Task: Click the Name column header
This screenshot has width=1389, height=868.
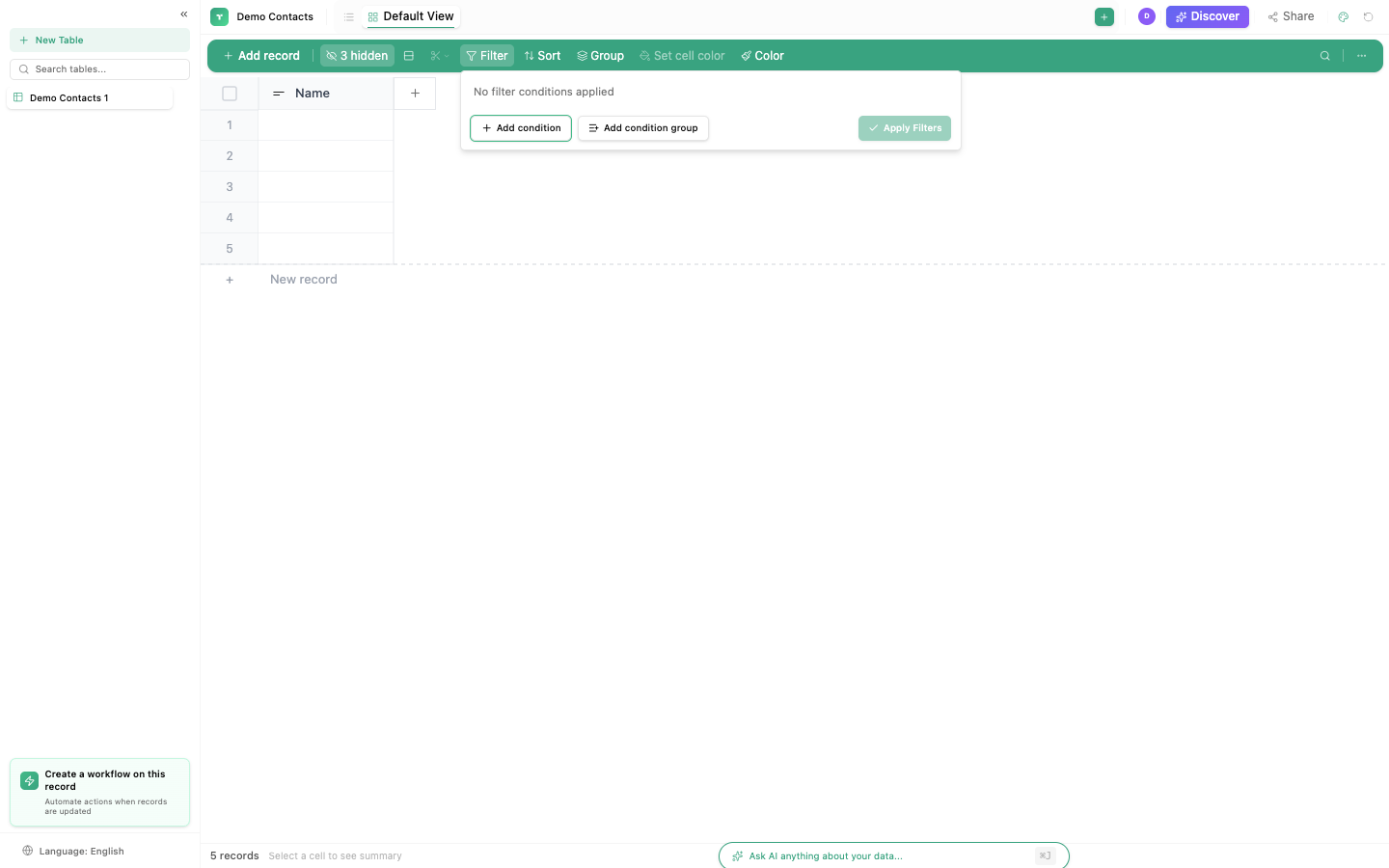Action: tap(326, 94)
